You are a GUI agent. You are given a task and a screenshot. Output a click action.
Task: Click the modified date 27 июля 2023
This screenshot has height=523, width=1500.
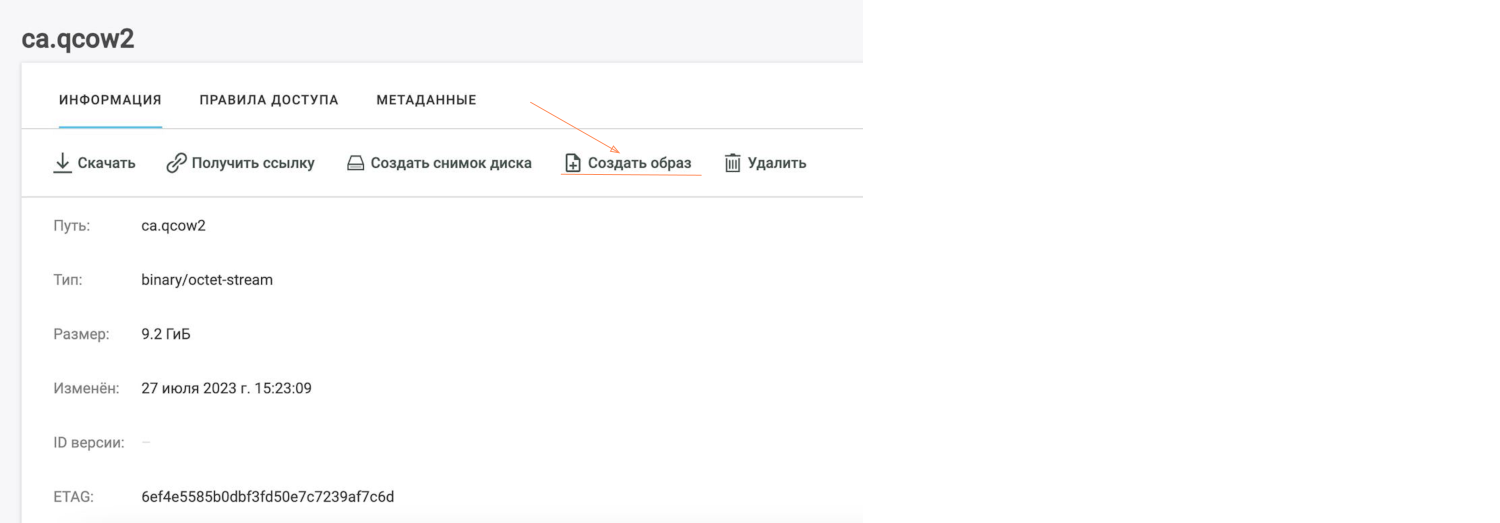[x=226, y=388]
